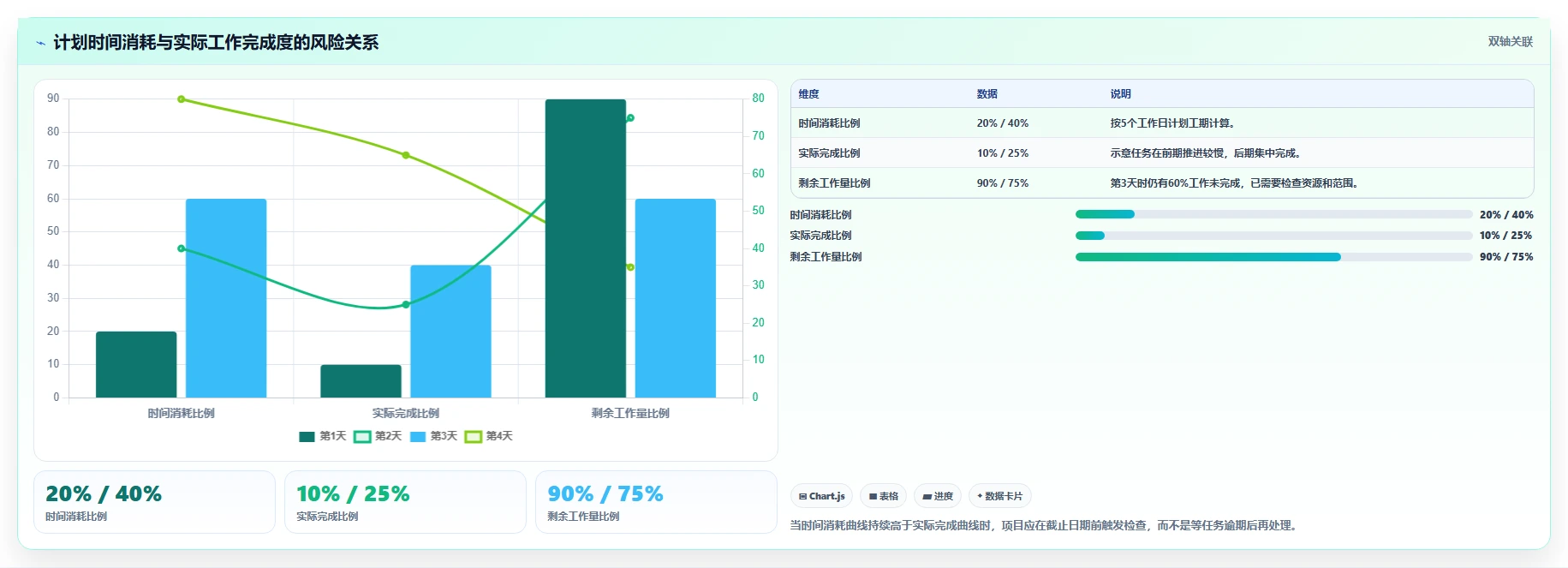Open the 10% / 25% stat card
The height and width of the screenshot is (568, 1568).
405,502
